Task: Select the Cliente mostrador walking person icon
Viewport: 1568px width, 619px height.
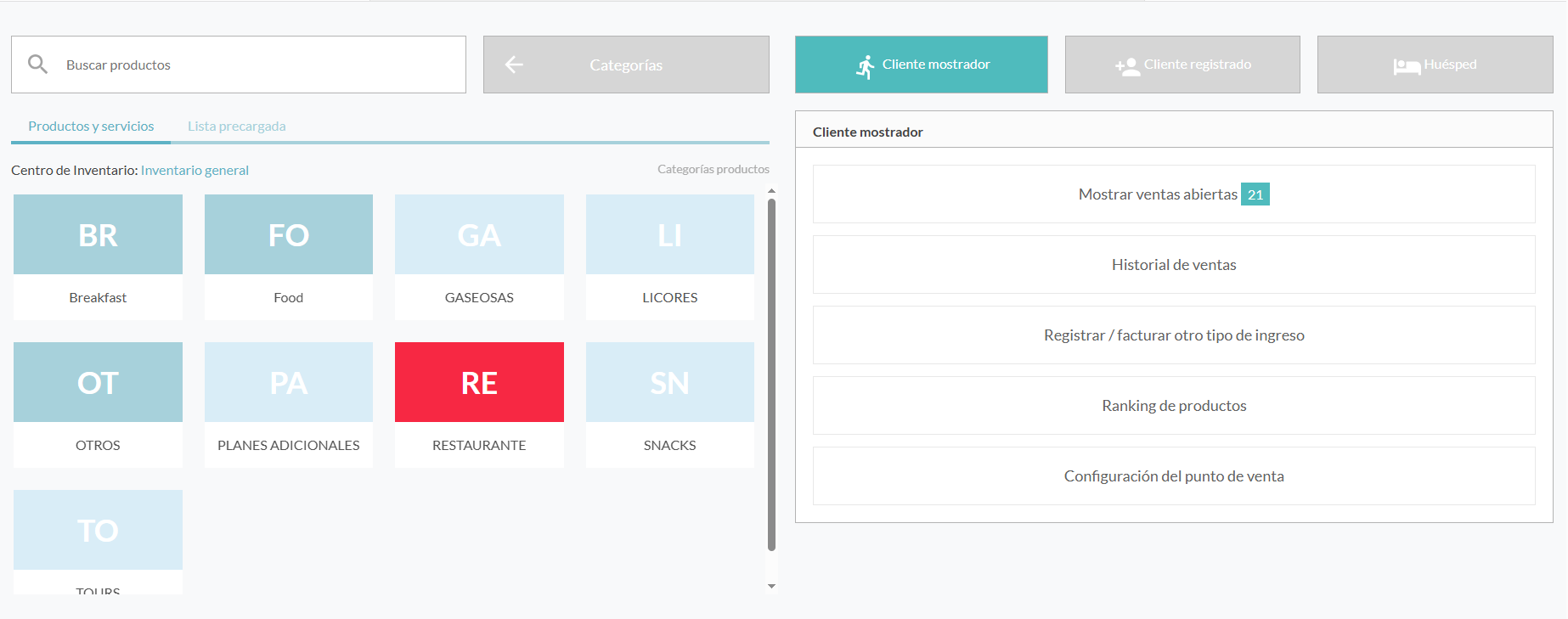Action: (x=865, y=66)
